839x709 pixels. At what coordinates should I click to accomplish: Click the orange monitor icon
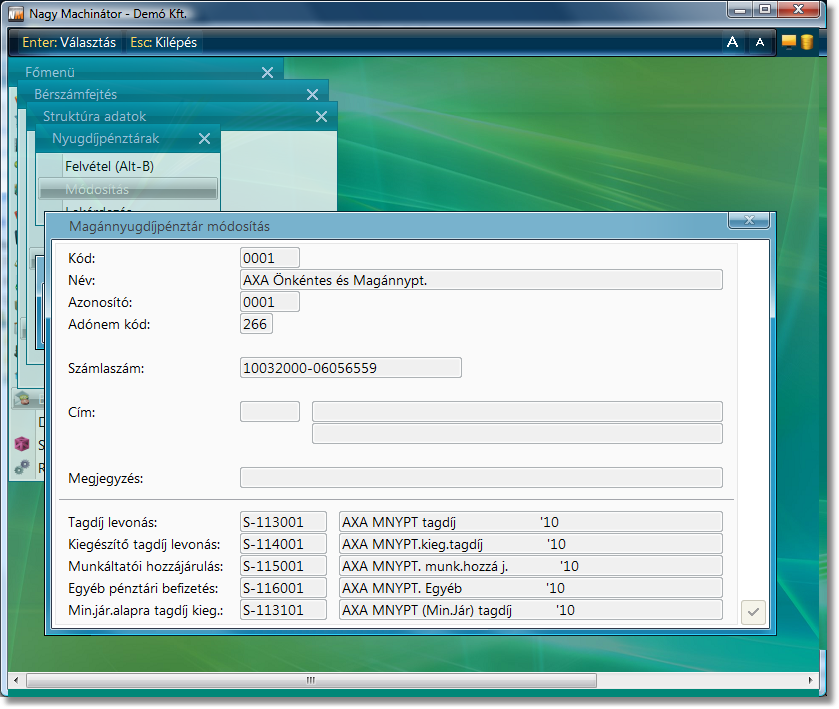coord(788,42)
